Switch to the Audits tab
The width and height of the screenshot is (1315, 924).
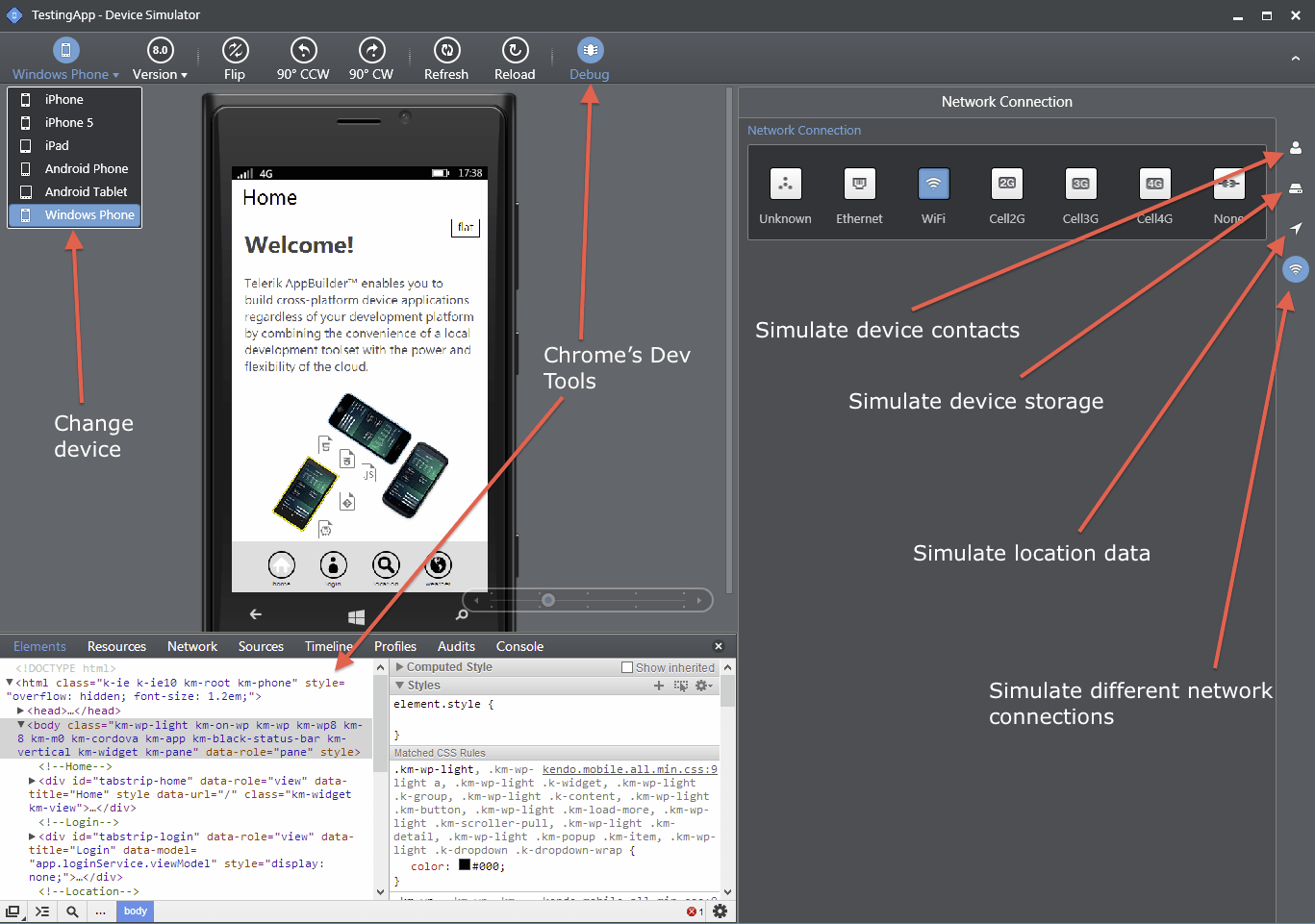click(x=456, y=646)
